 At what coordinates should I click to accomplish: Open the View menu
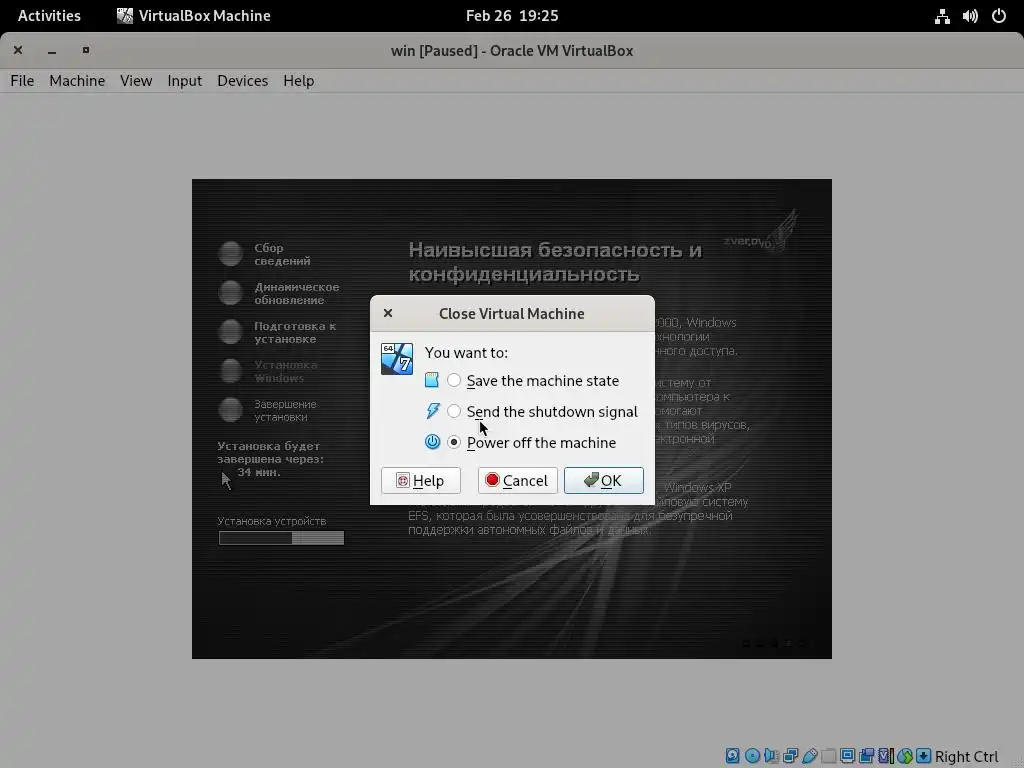(136, 80)
